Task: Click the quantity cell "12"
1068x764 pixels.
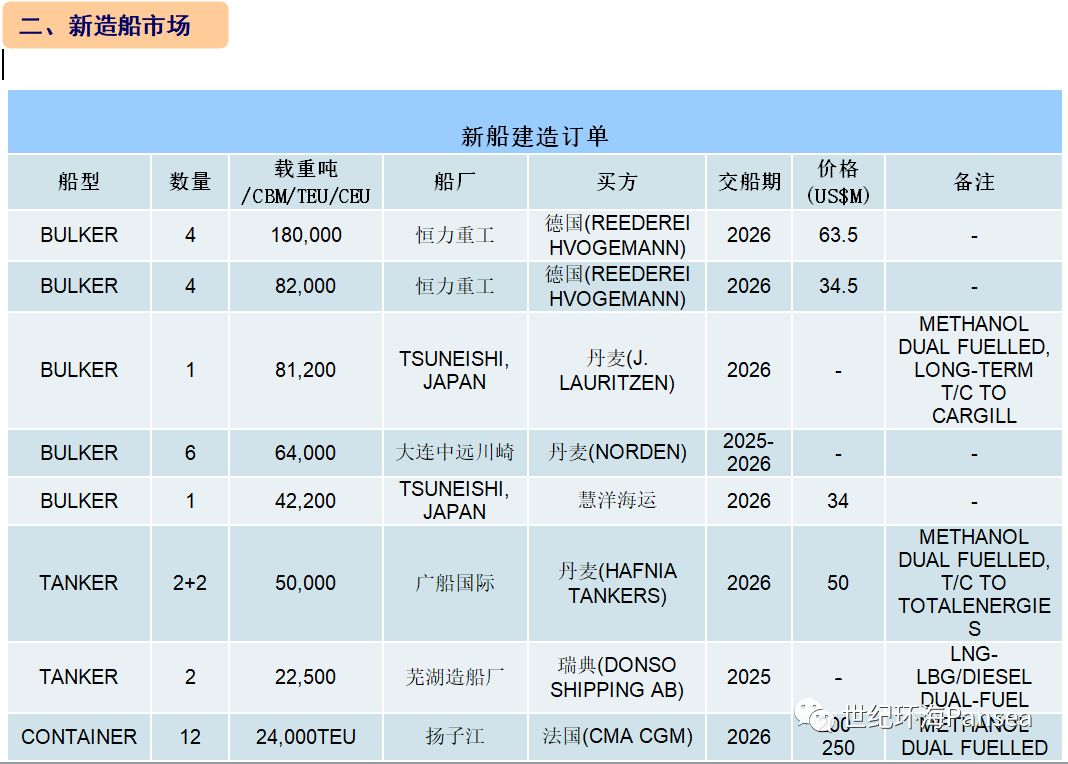Action: pyautogui.click(x=190, y=737)
